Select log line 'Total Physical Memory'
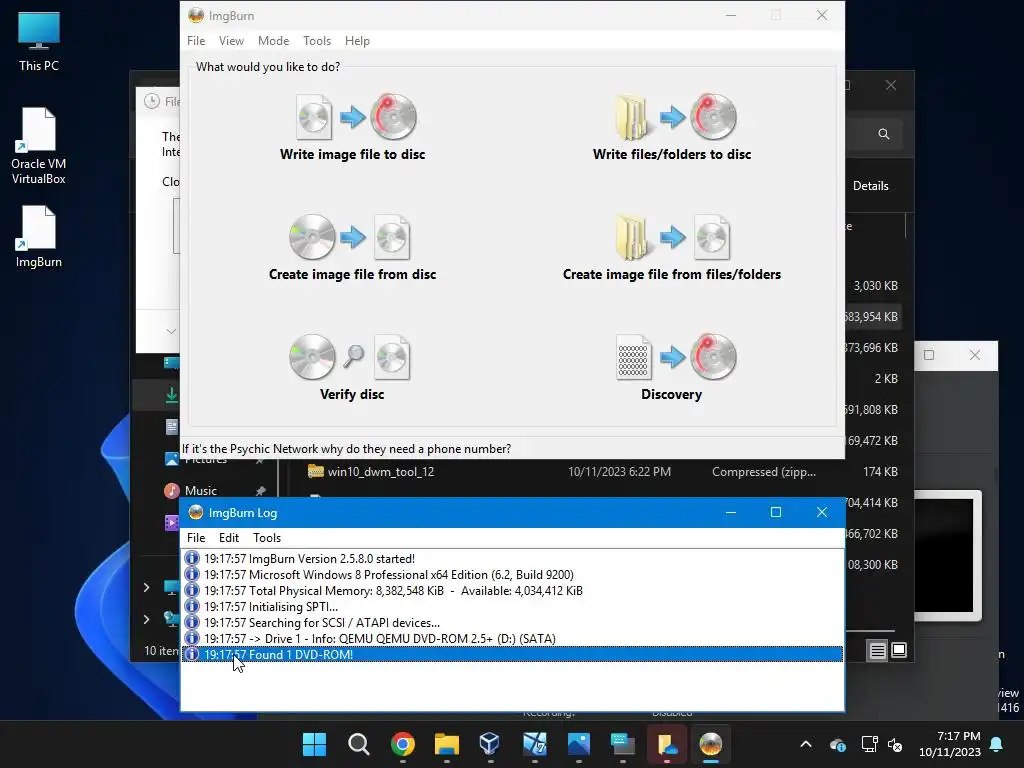The image size is (1024, 768). pyautogui.click(x=513, y=590)
